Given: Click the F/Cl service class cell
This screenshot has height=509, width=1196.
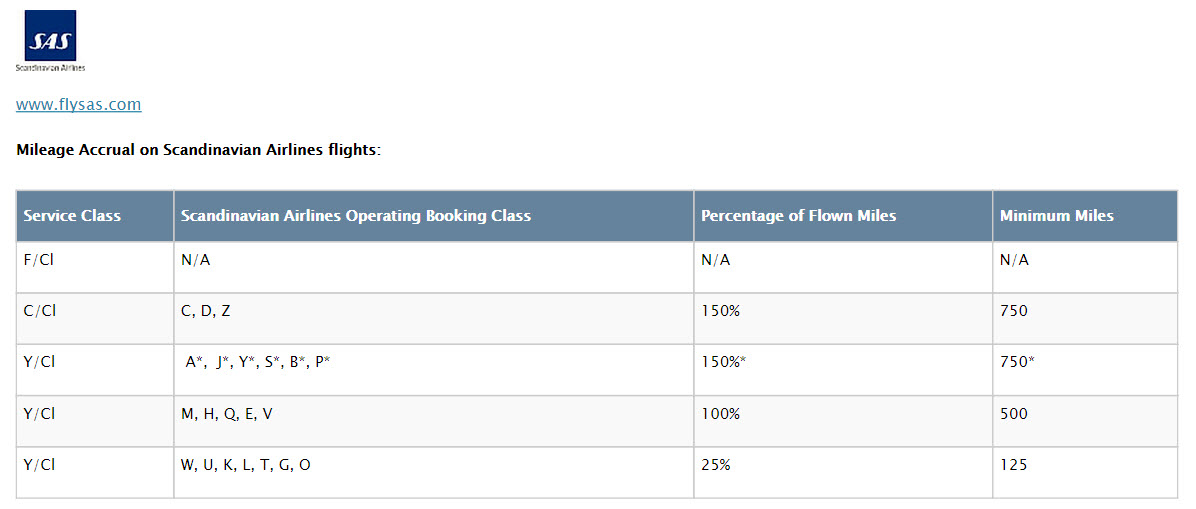Looking at the screenshot, I should point(40,260).
